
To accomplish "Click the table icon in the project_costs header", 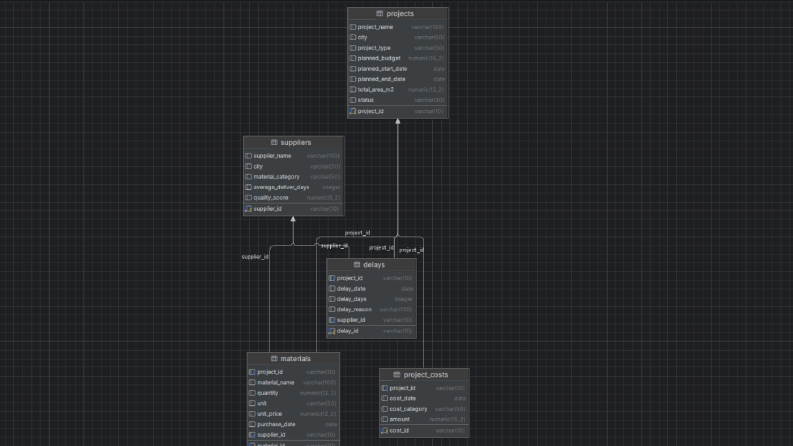I will 396,375.
